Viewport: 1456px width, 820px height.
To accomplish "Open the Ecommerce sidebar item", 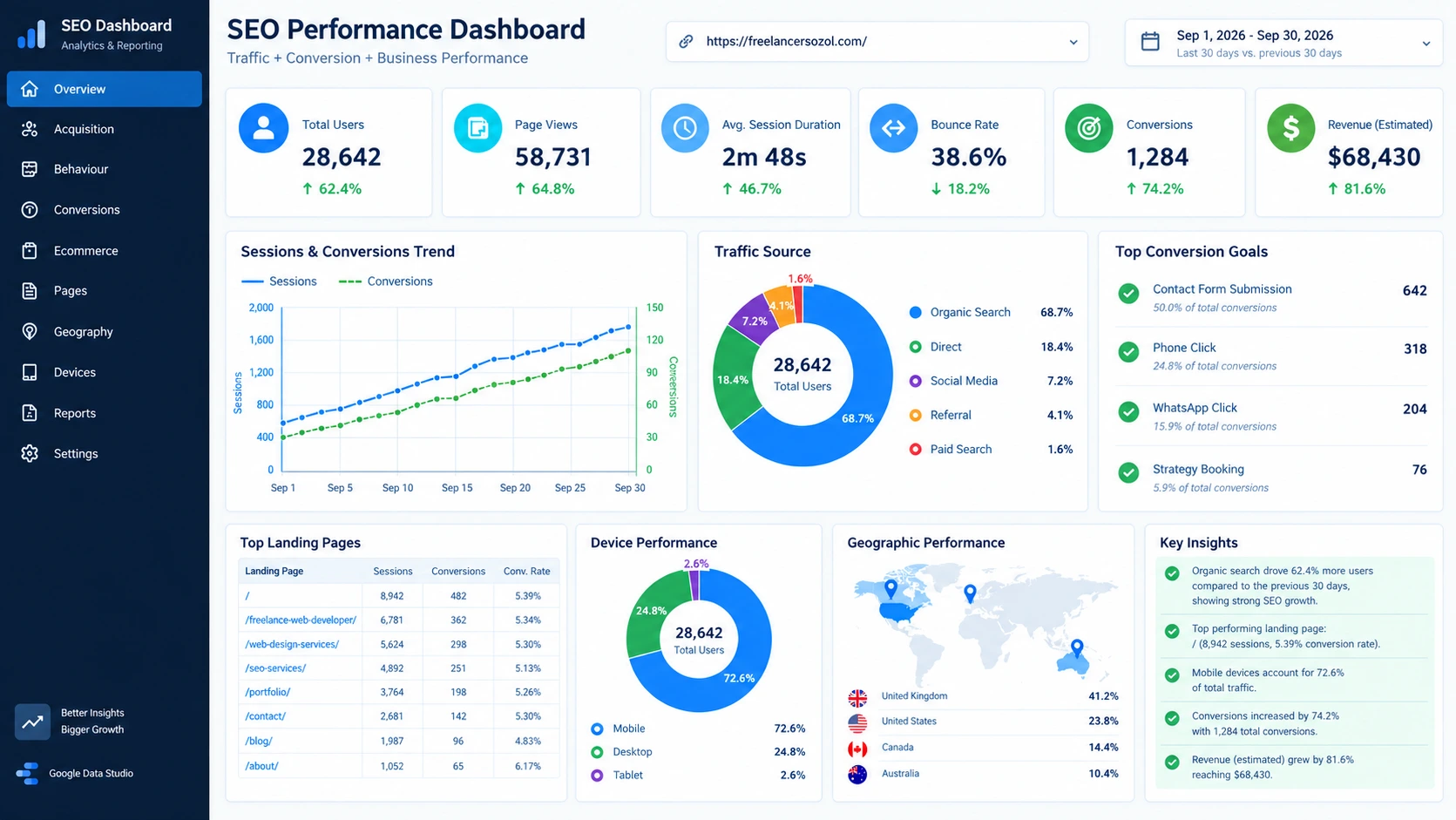I will (105, 251).
